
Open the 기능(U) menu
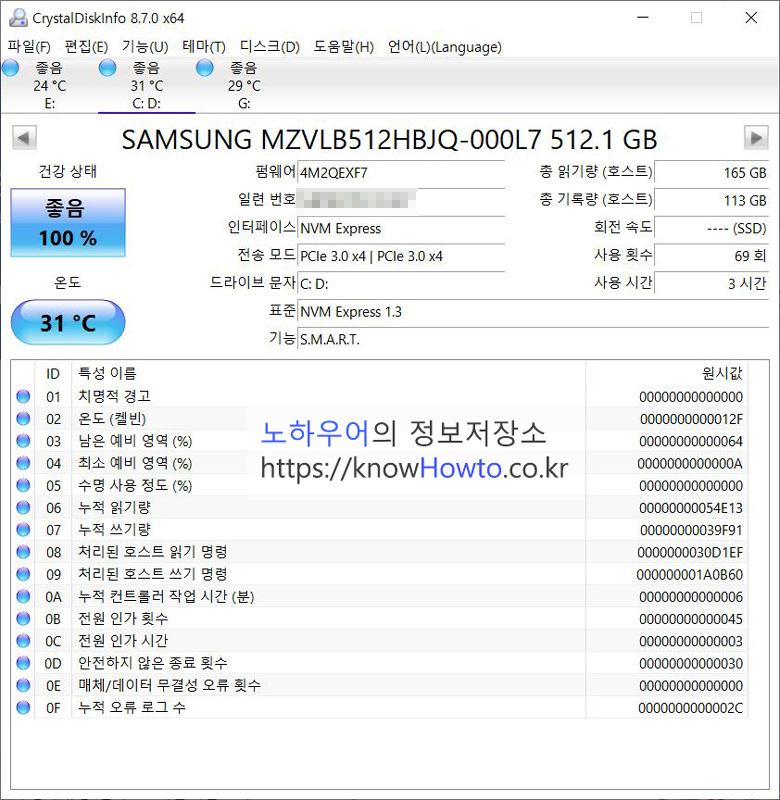pos(145,47)
